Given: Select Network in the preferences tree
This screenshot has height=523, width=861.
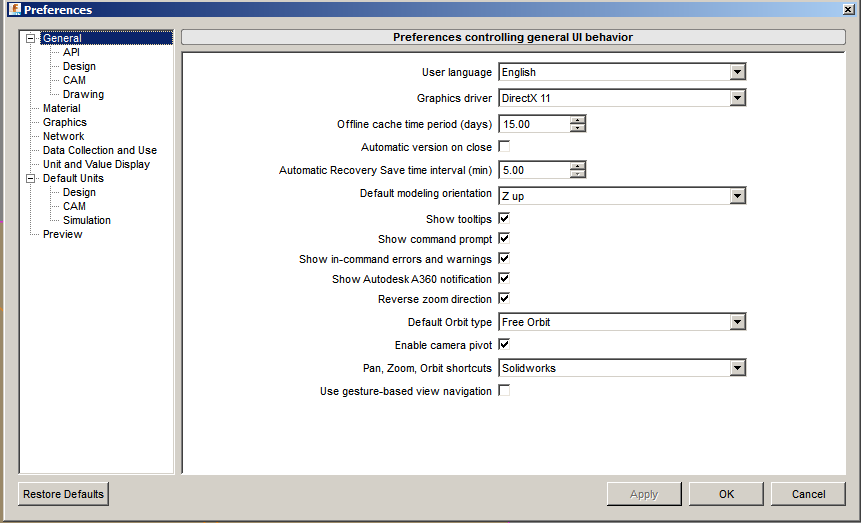Looking at the screenshot, I should pos(64,136).
